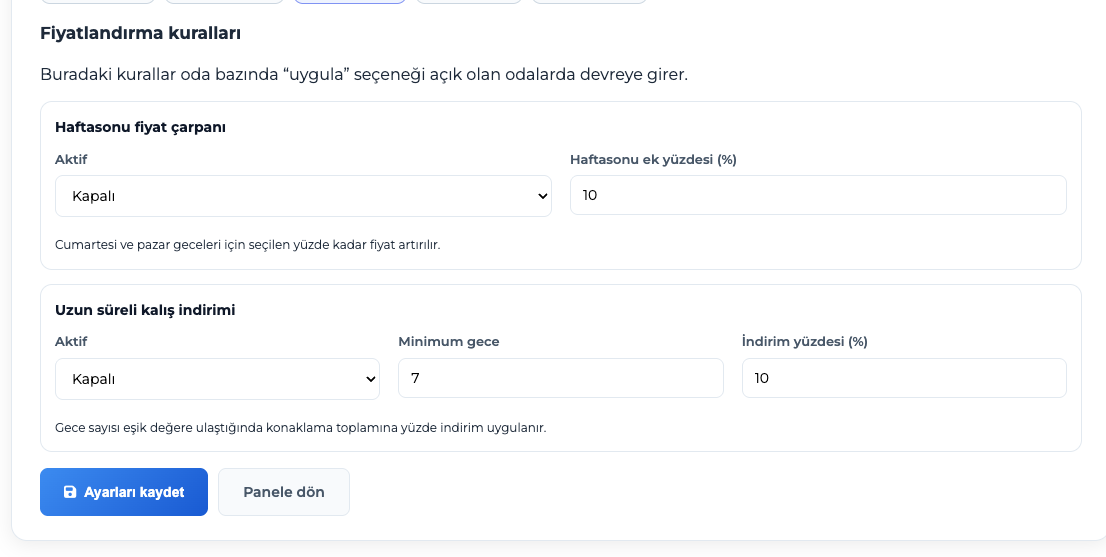The height and width of the screenshot is (557, 1106).
Task: Click the floppy disk save icon
Action: click(x=70, y=492)
